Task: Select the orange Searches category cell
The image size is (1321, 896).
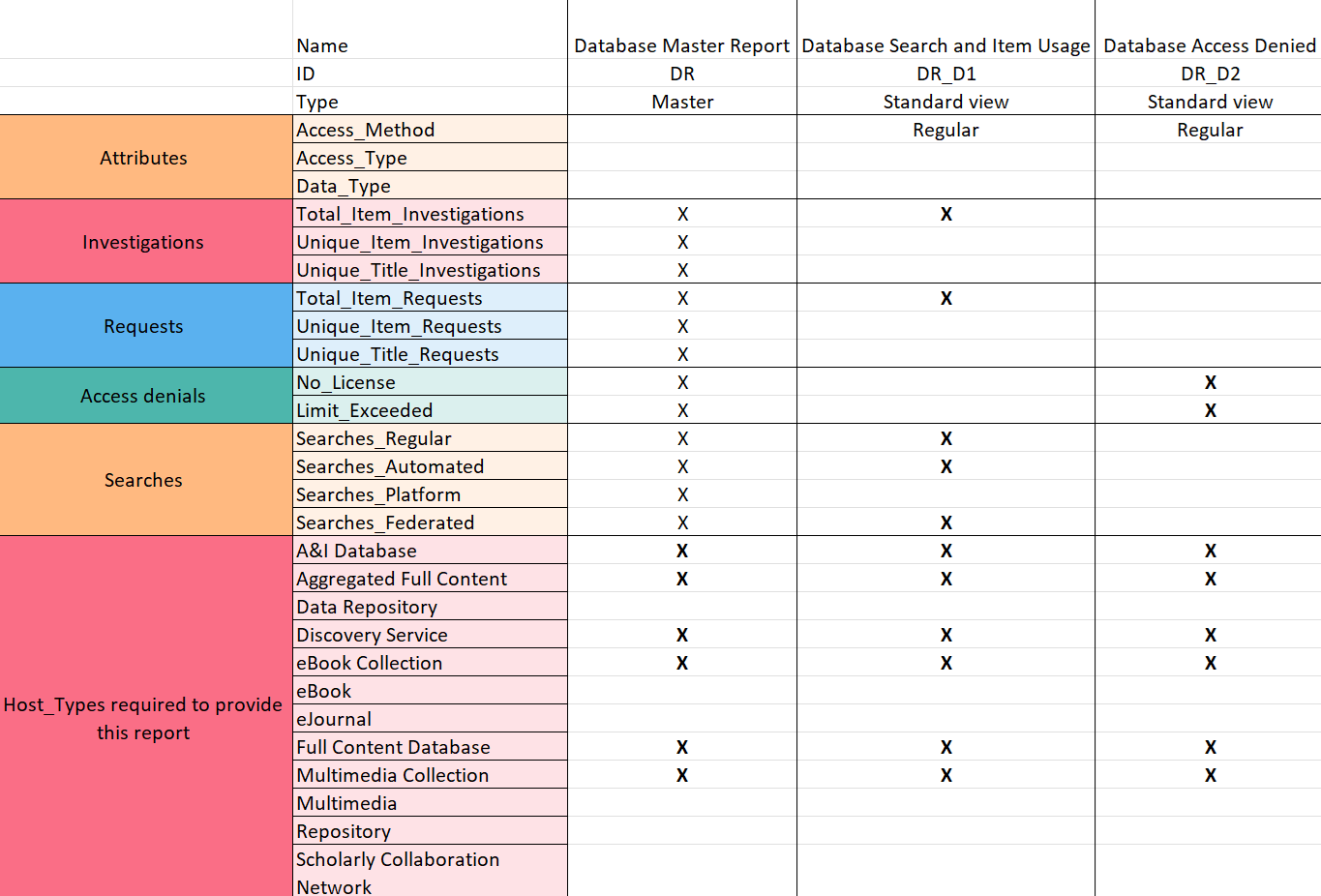Action: [x=146, y=480]
